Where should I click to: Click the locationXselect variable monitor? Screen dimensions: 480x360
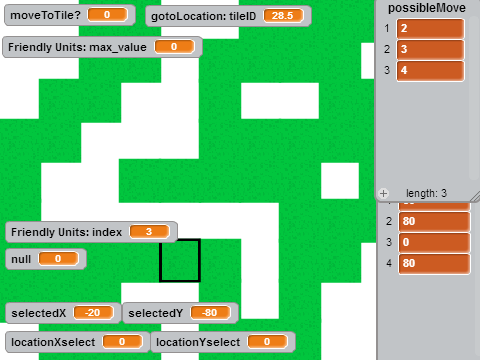pos(77,342)
